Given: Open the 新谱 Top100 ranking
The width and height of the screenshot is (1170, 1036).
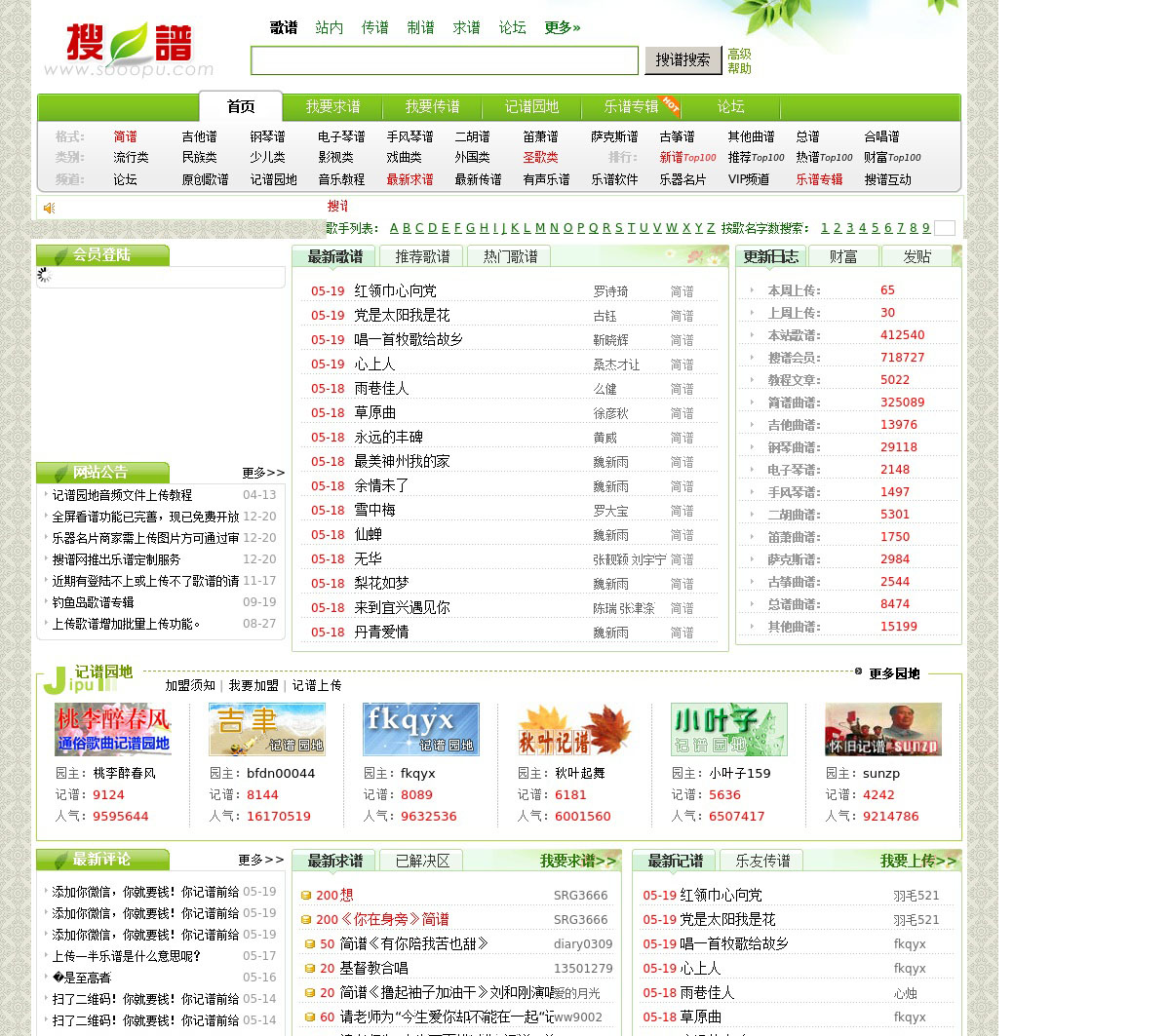Looking at the screenshot, I should 687,157.
